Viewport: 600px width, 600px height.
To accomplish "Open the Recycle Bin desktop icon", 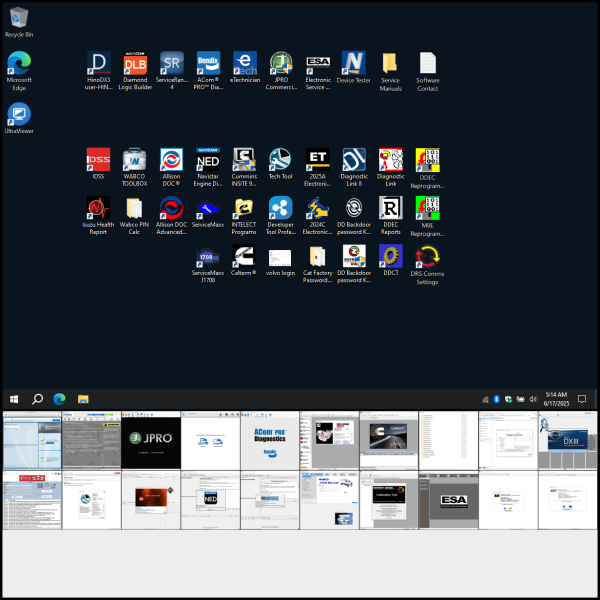I will pyautogui.click(x=19, y=23).
